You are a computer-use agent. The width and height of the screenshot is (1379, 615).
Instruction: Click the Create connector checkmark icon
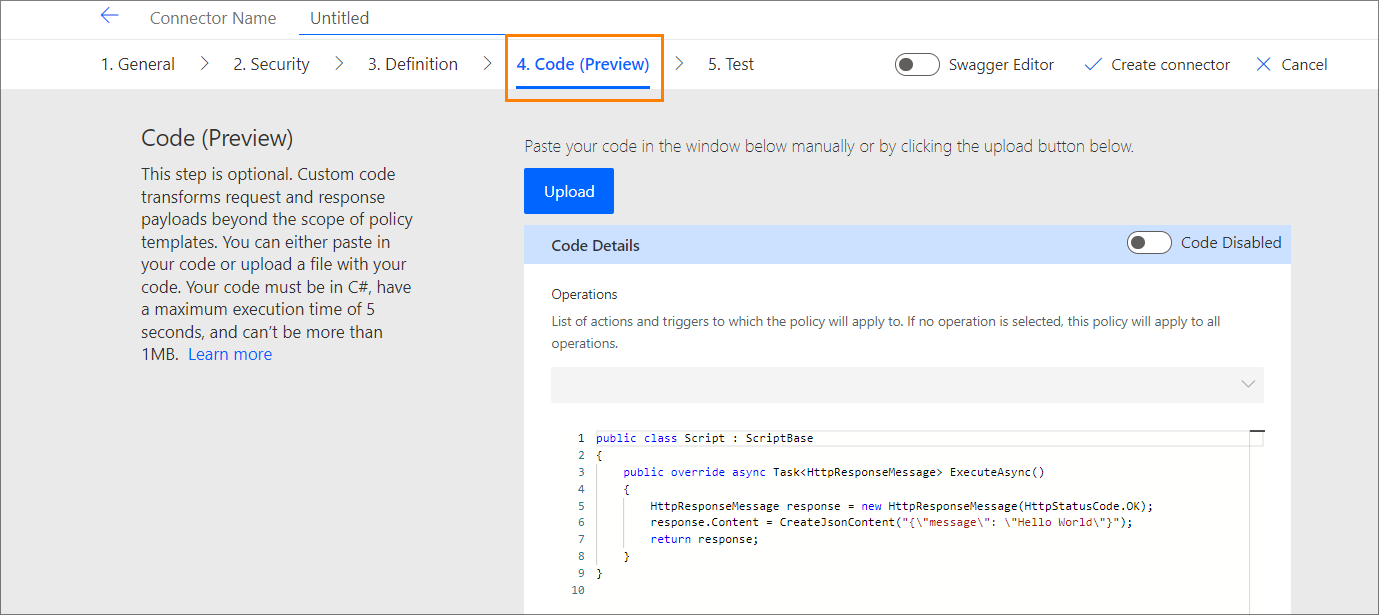coord(1093,64)
